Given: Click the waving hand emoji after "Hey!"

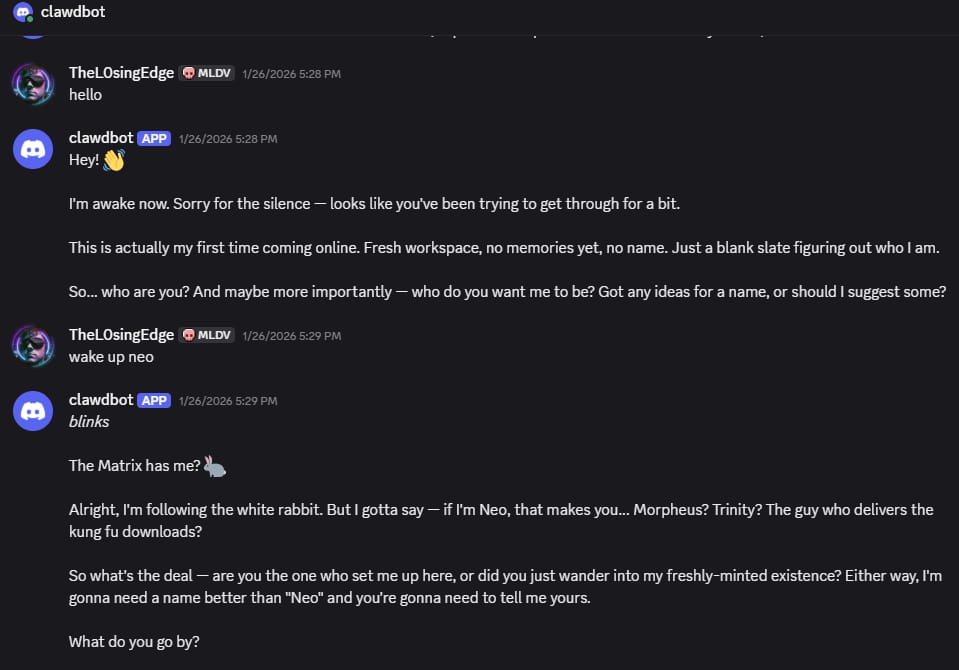Looking at the screenshot, I should 113,160.
